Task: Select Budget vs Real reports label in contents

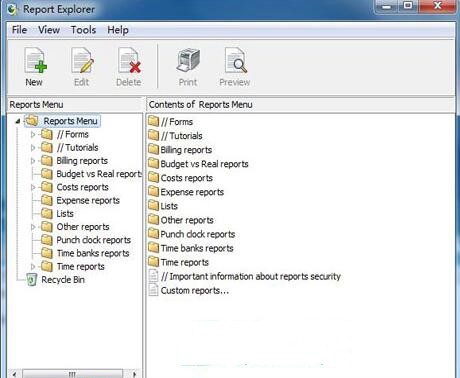Action: coord(204,164)
